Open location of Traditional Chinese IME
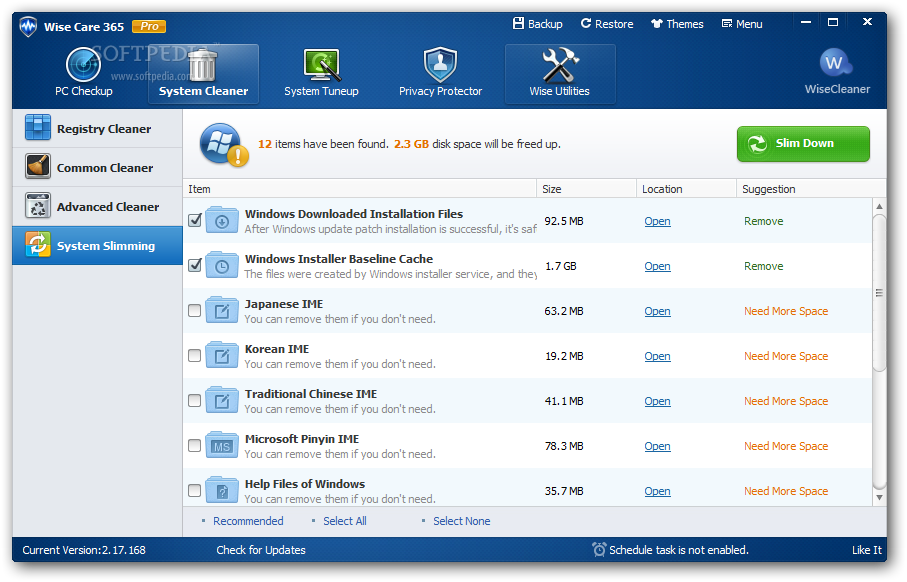Image resolution: width=907 pixels, height=582 pixels. (x=657, y=401)
